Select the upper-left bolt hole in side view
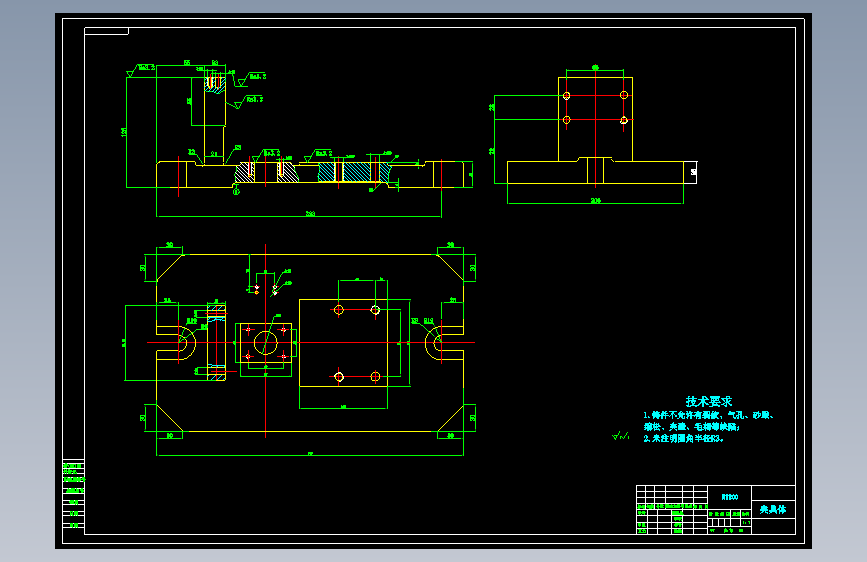867x562 pixels. point(566,96)
